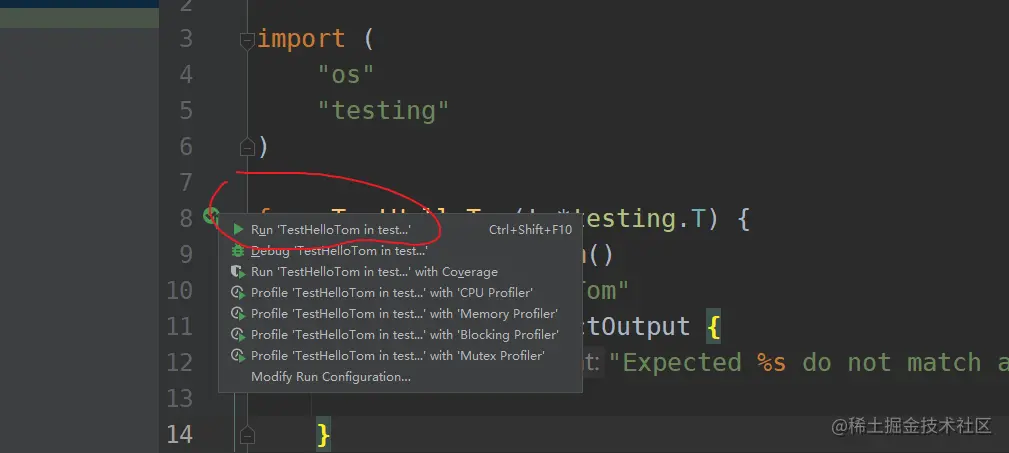Click the Mutex Profiler clock icon

238,355
